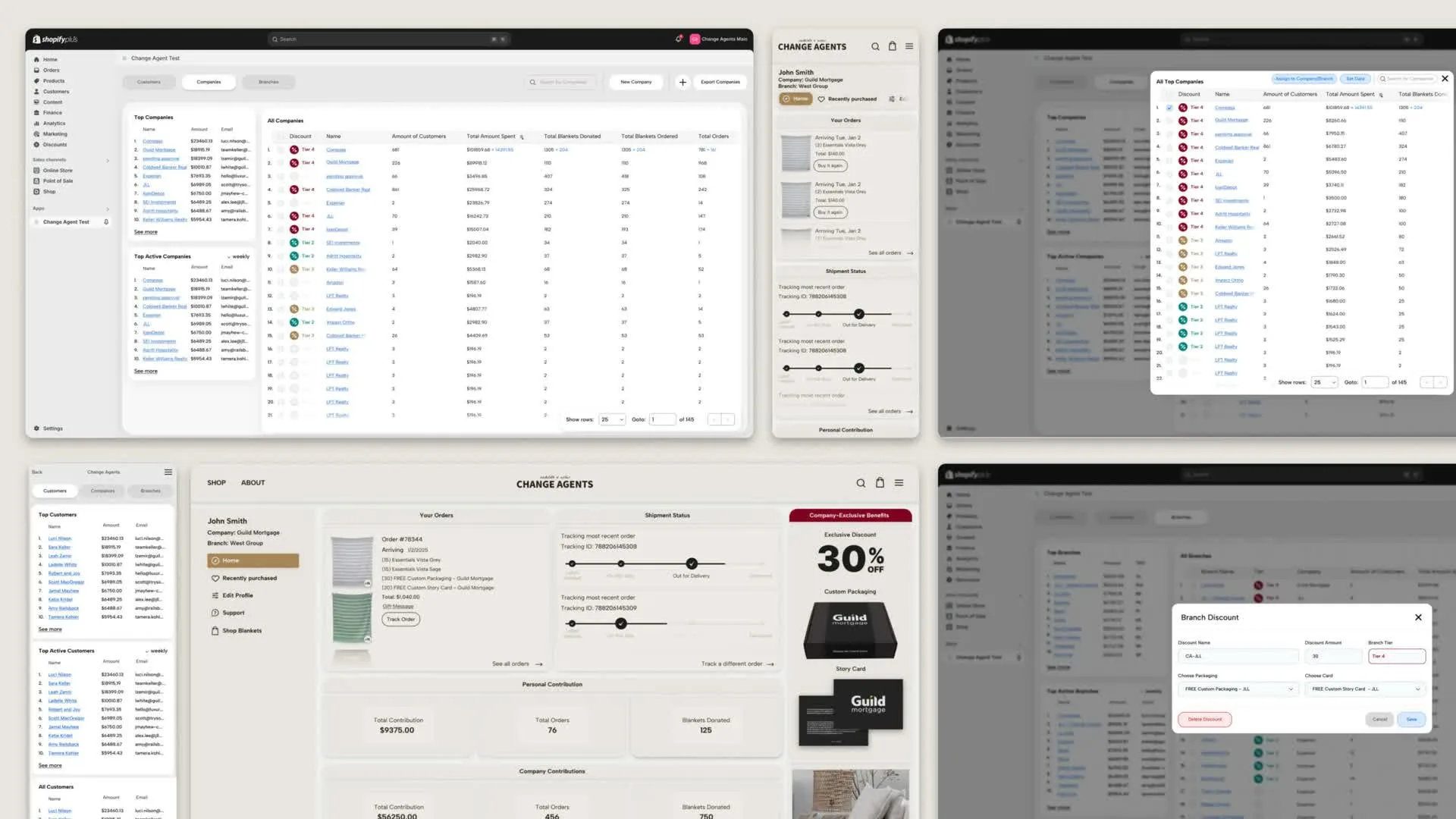
Task: Open the hamburger menu in the mobile admin panel
Action: [x=168, y=472]
